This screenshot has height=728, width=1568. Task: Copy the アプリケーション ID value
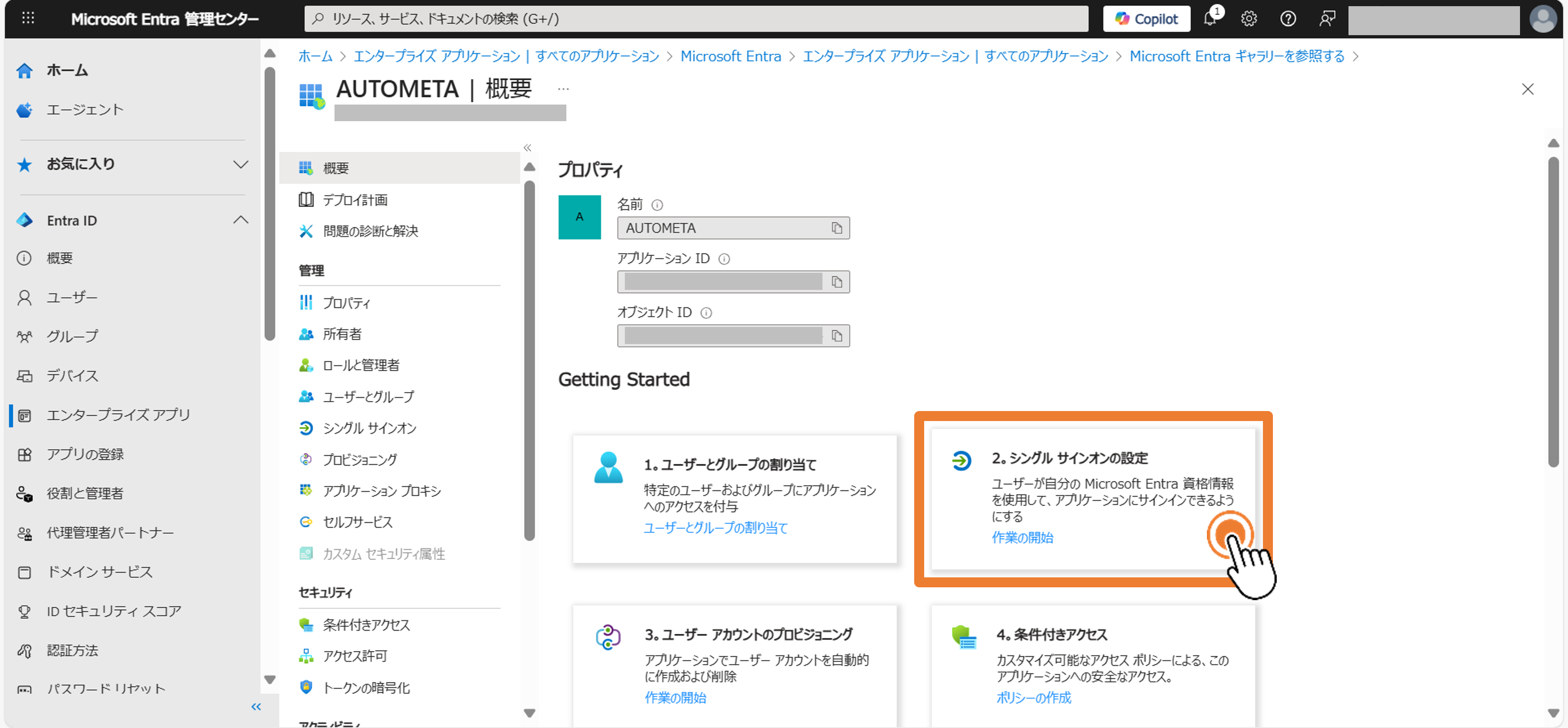(x=837, y=282)
